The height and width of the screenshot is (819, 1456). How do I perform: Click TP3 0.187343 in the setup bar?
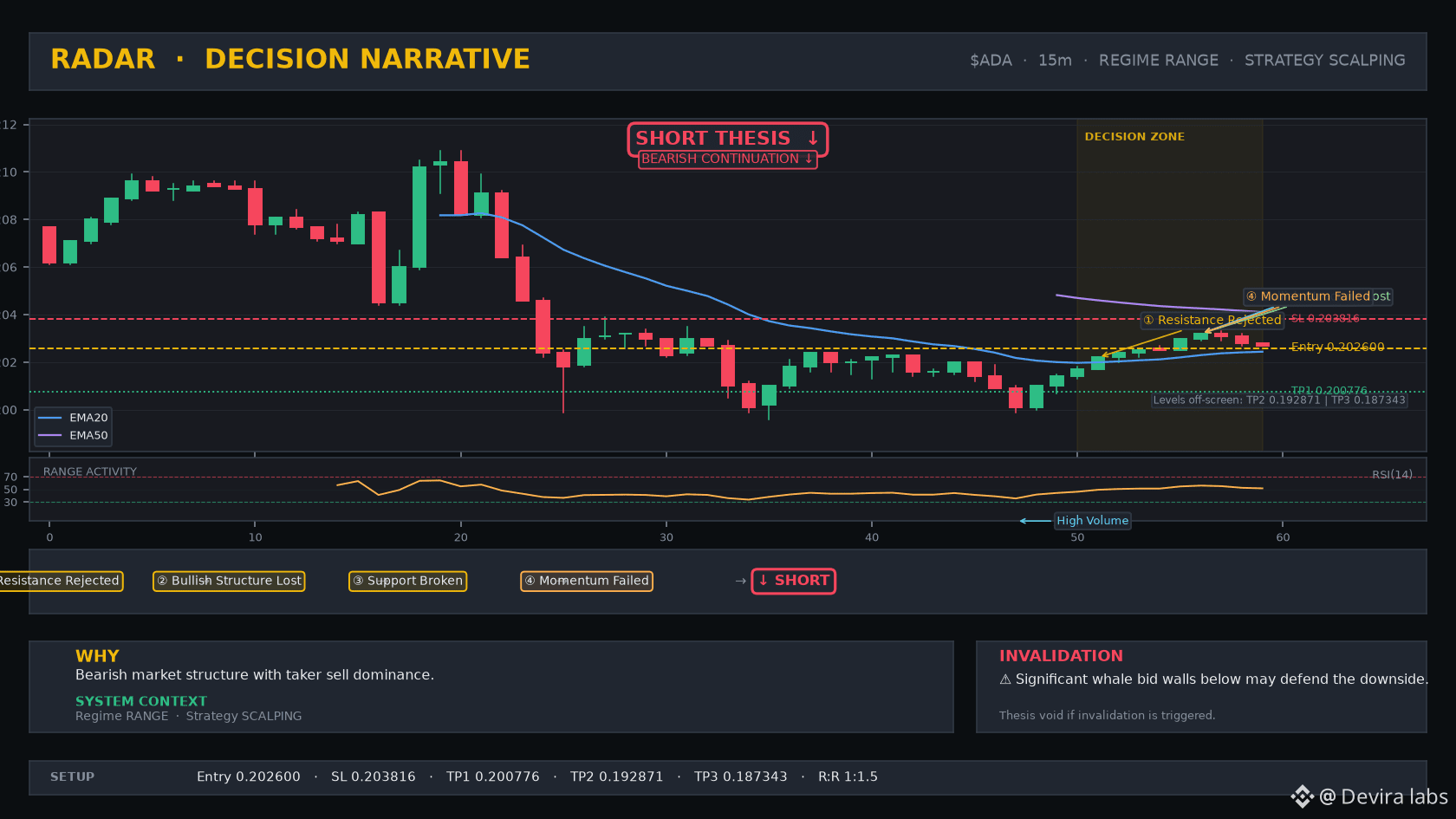(x=741, y=777)
